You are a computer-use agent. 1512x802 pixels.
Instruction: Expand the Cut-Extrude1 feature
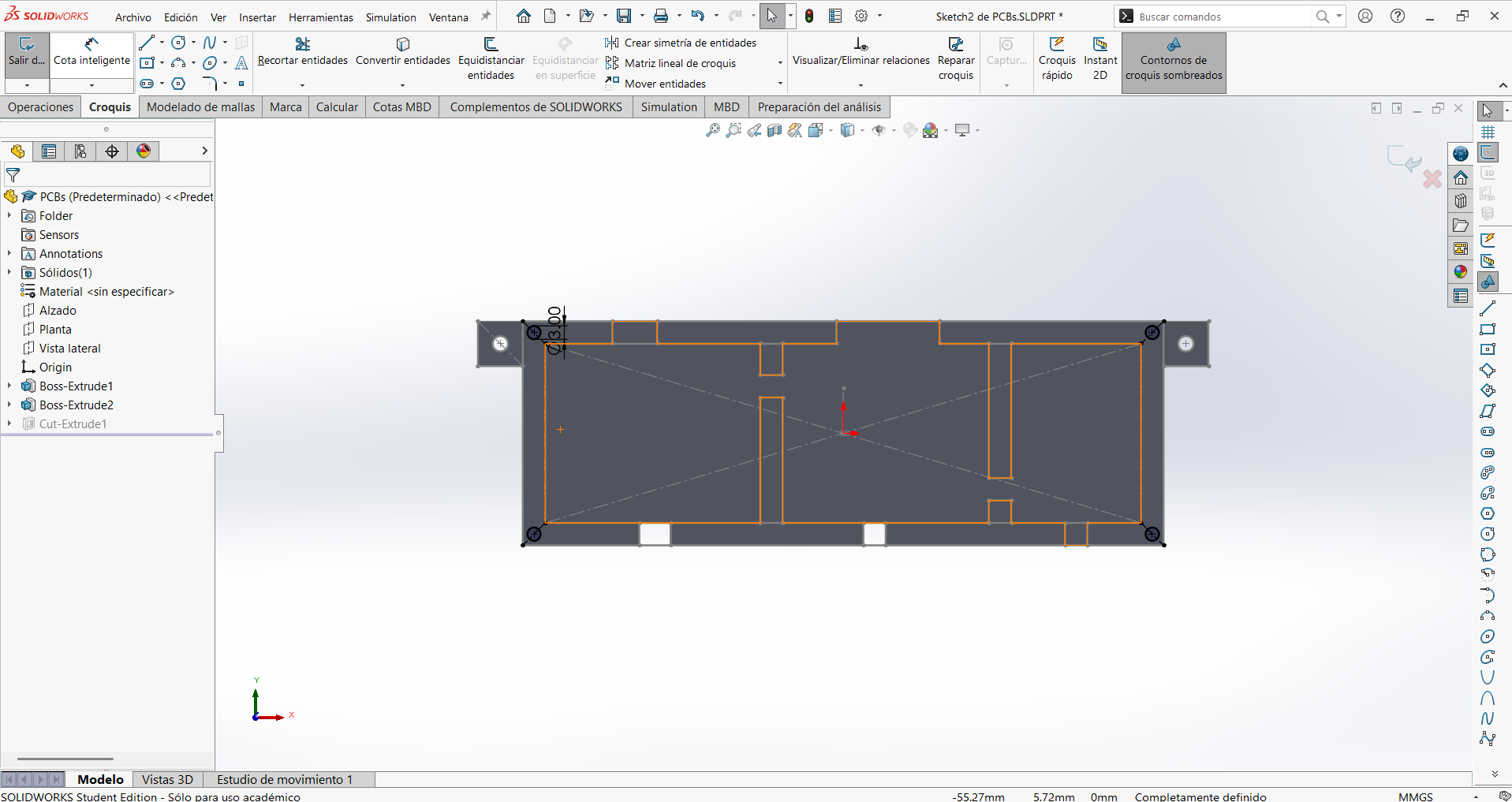pyautogui.click(x=9, y=423)
